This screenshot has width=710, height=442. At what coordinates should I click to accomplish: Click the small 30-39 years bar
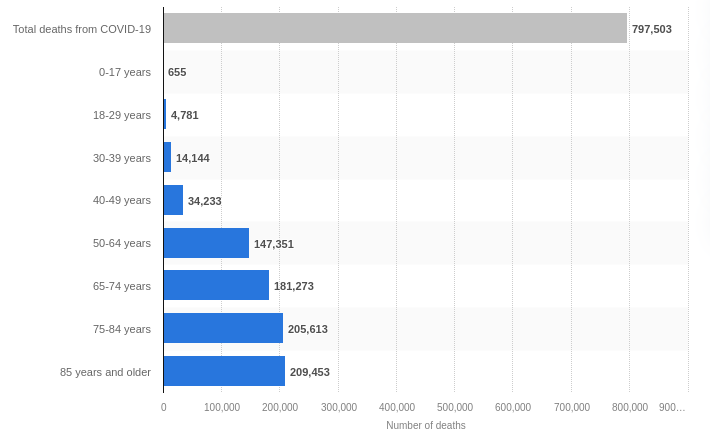(167, 157)
